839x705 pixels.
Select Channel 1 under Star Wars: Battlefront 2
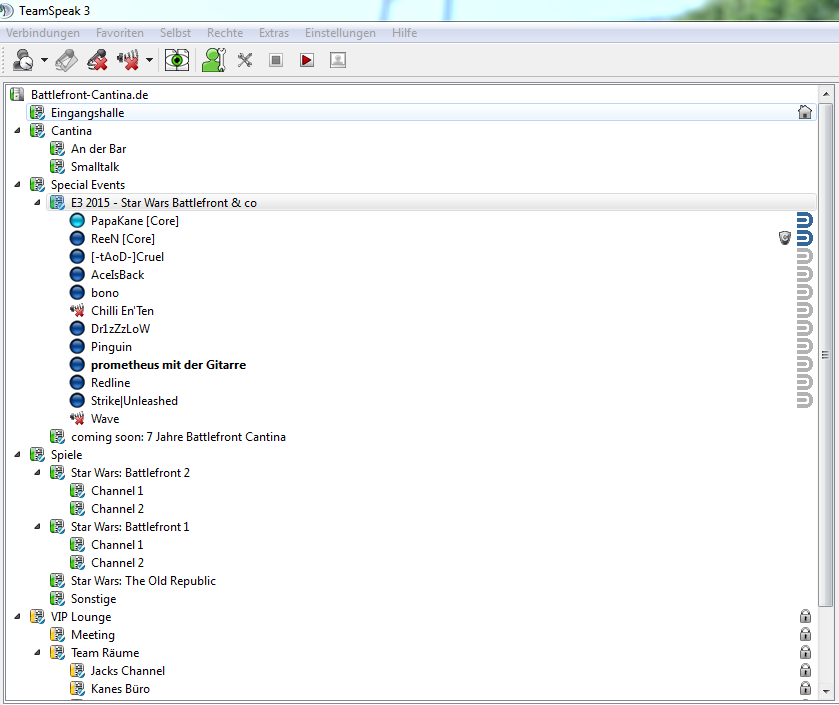tap(117, 491)
